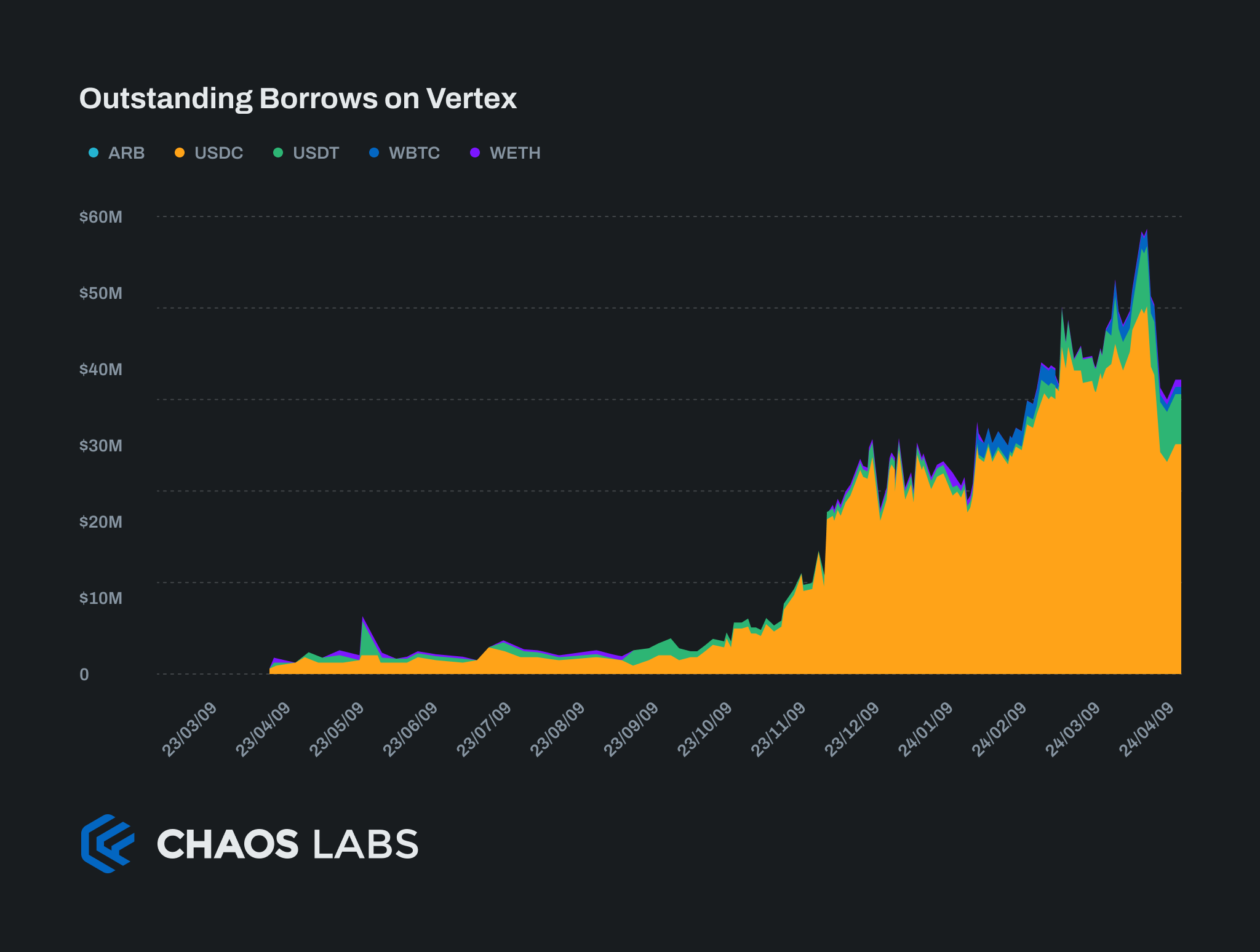1260x952 pixels.
Task: Click the ARB teal legend dot
Action: click(x=94, y=153)
